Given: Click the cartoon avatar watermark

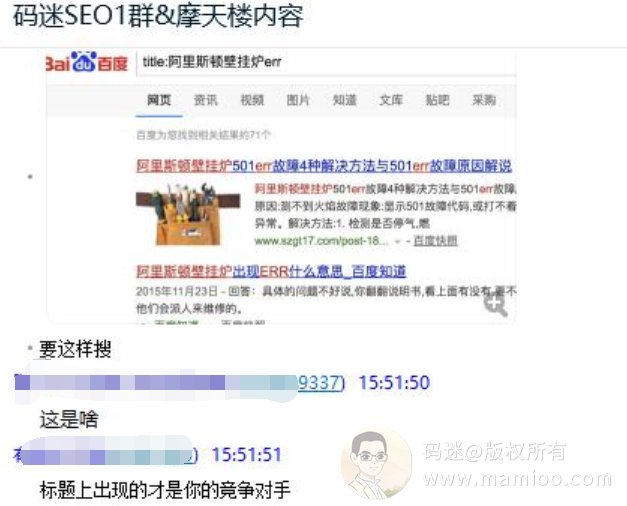Looking at the screenshot, I should click(x=376, y=464).
